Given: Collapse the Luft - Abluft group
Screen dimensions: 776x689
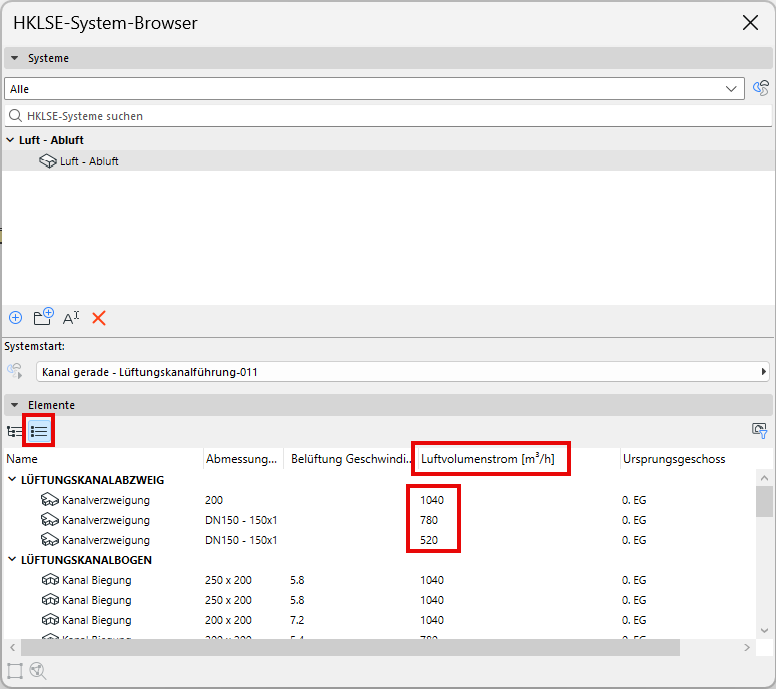Looking at the screenshot, I should click(10, 140).
